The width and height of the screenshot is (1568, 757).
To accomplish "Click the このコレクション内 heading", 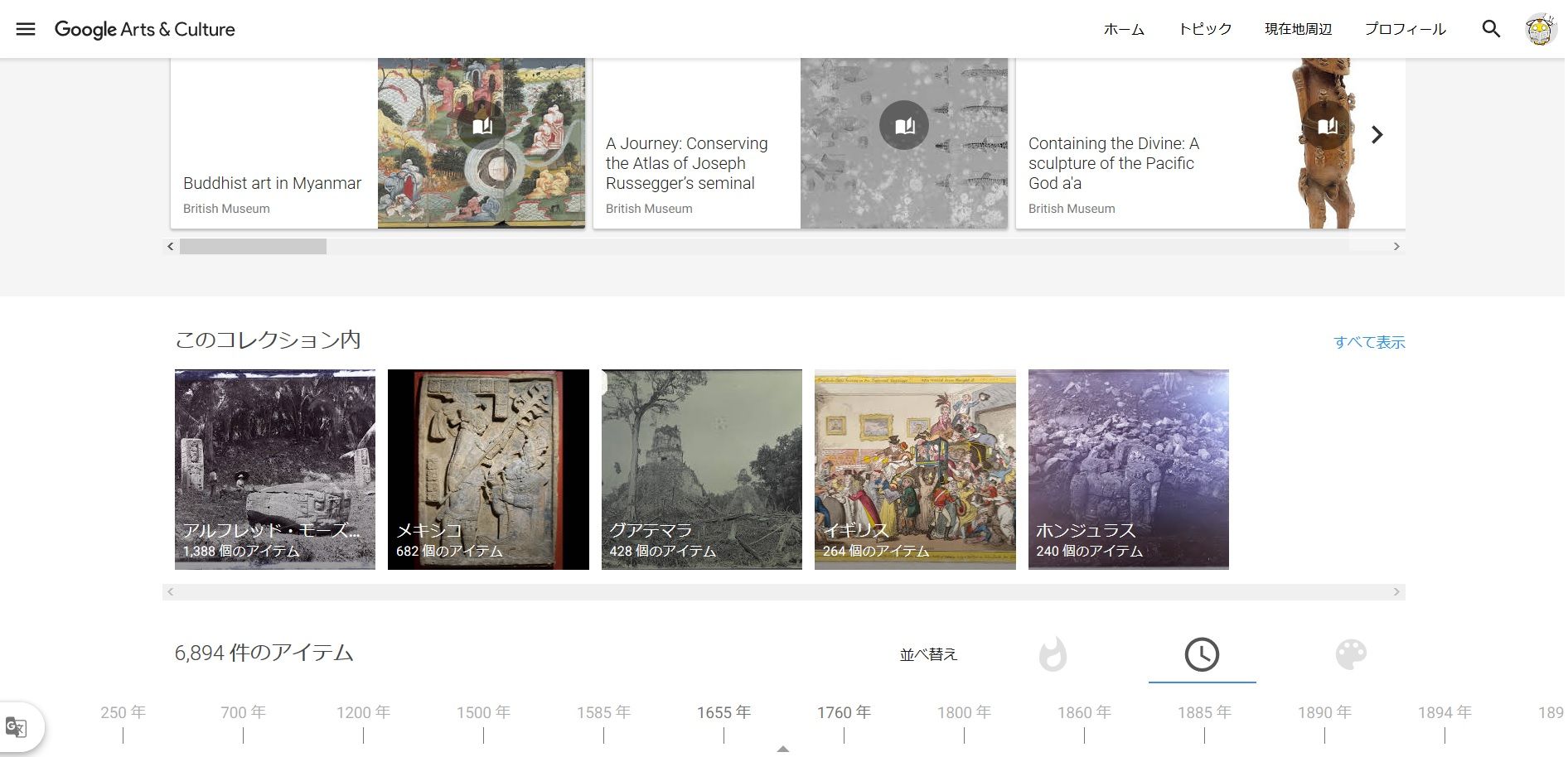I will (268, 340).
